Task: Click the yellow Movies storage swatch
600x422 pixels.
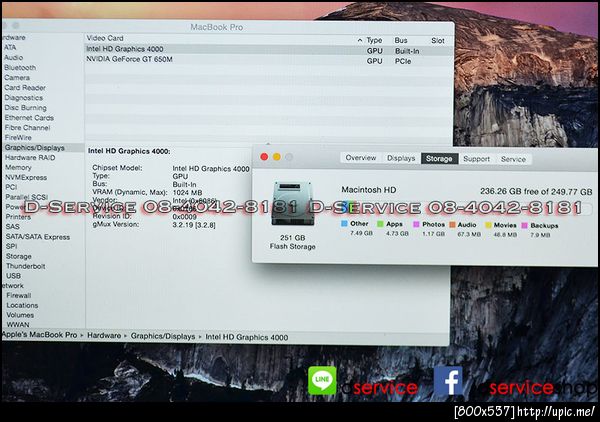Action: click(488, 225)
